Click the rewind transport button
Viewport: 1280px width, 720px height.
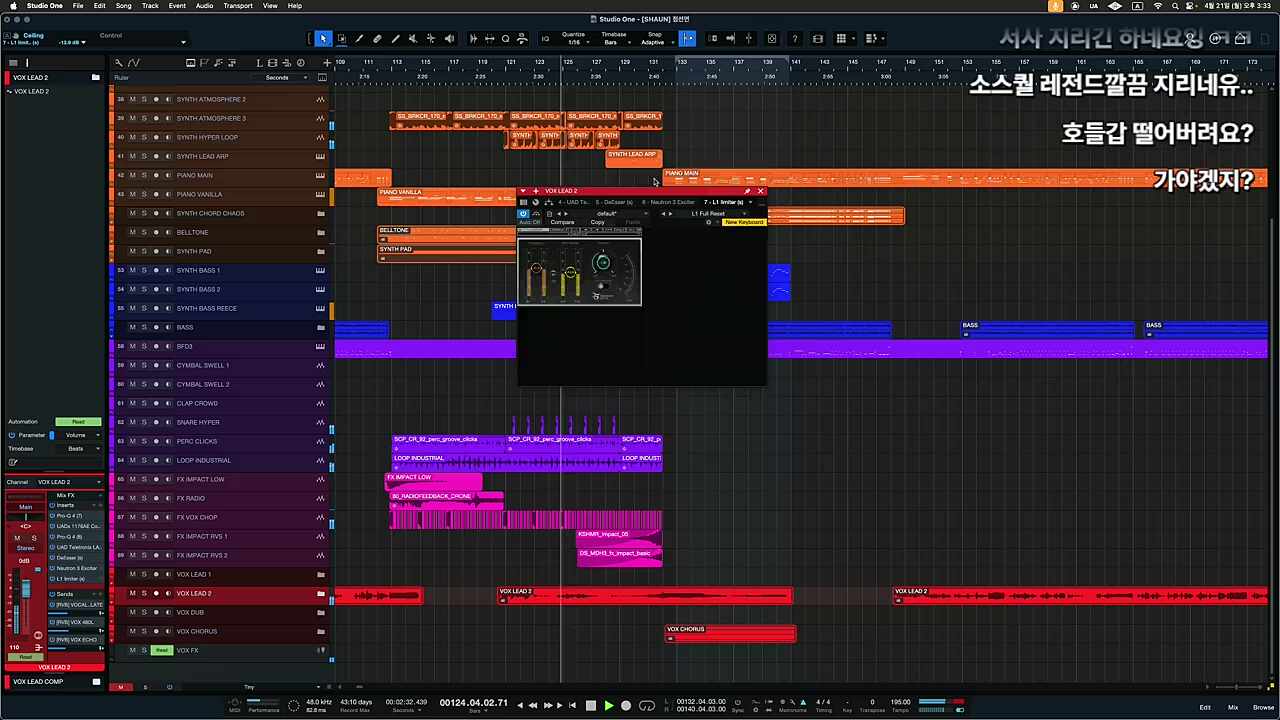click(533, 705)
